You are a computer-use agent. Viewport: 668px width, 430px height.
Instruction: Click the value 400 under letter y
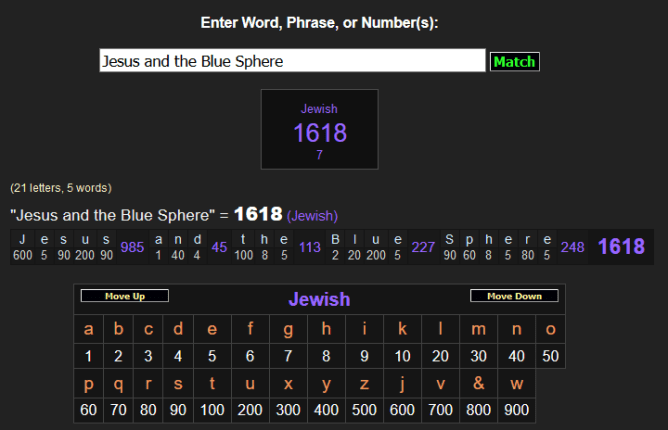click(326, 410)
